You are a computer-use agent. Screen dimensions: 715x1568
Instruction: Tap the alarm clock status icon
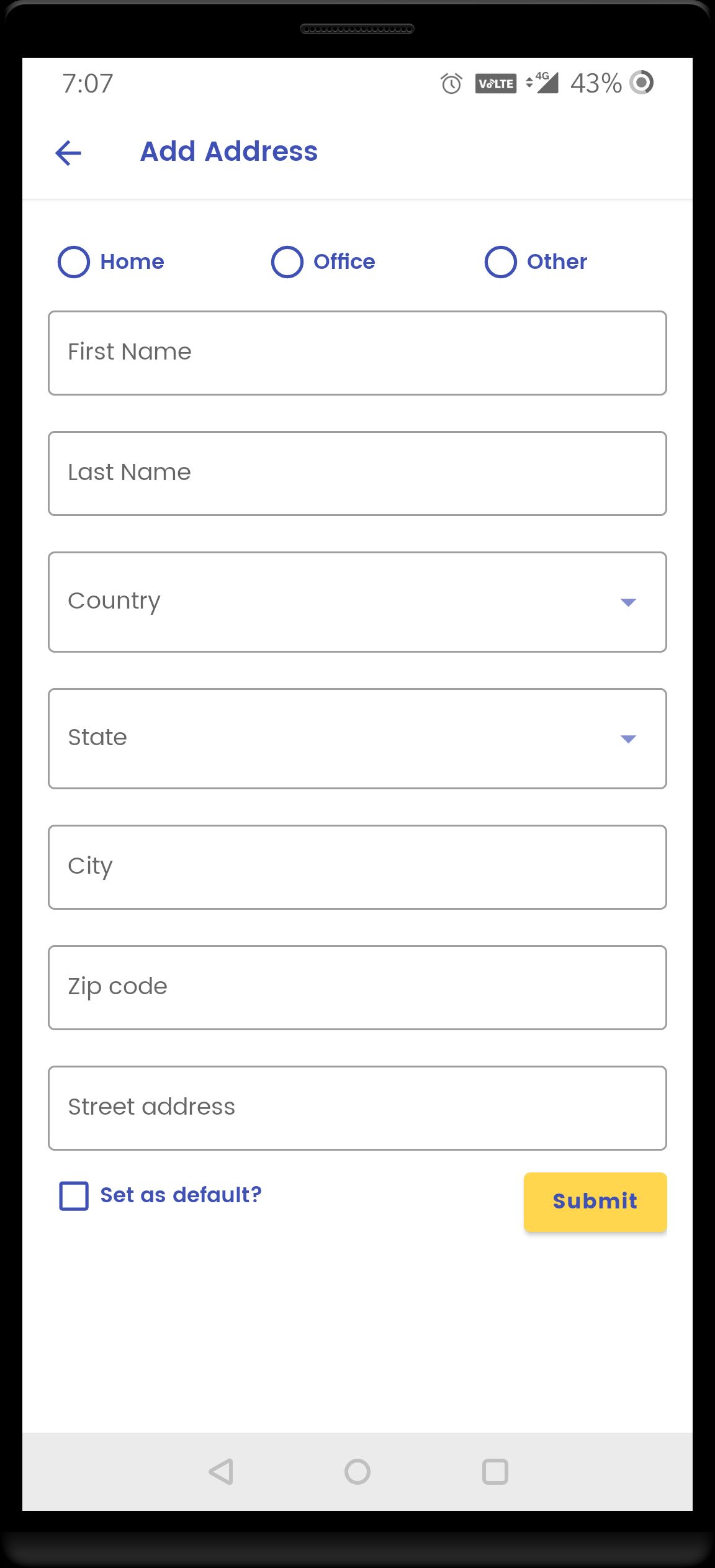[451, 83]
